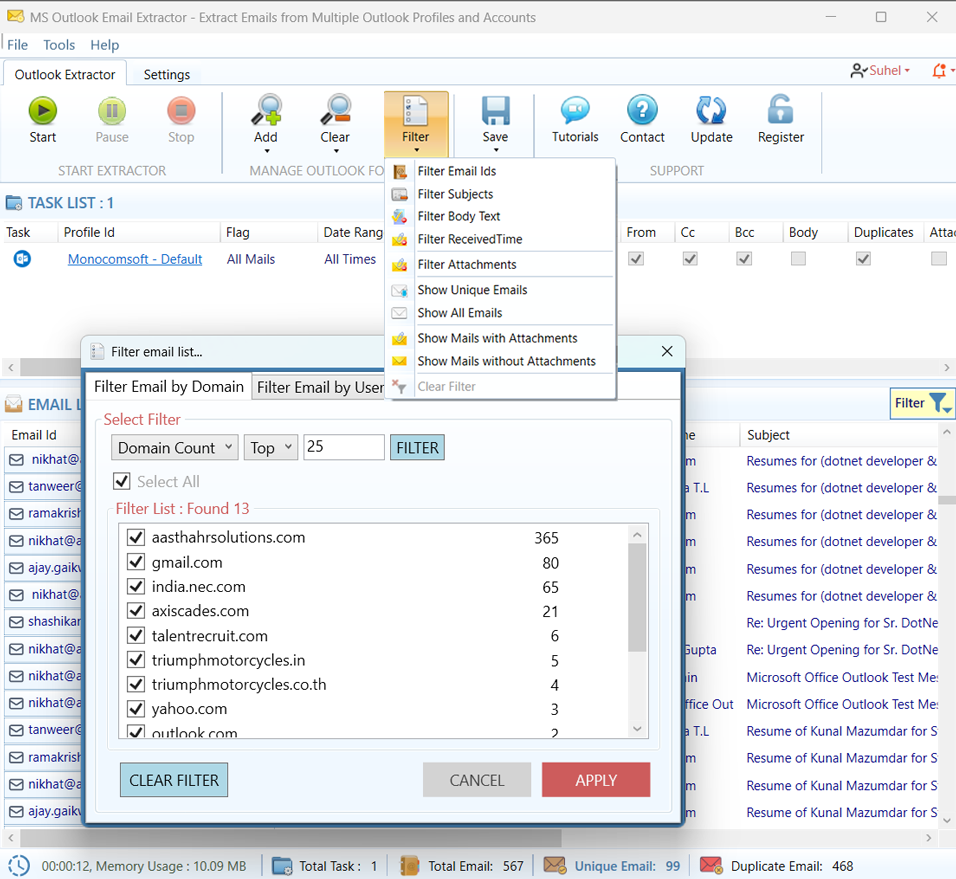Uncheck the india.nec.com domain checkbox
This screenshot has width=956, height=879.
tap(136, 586)
